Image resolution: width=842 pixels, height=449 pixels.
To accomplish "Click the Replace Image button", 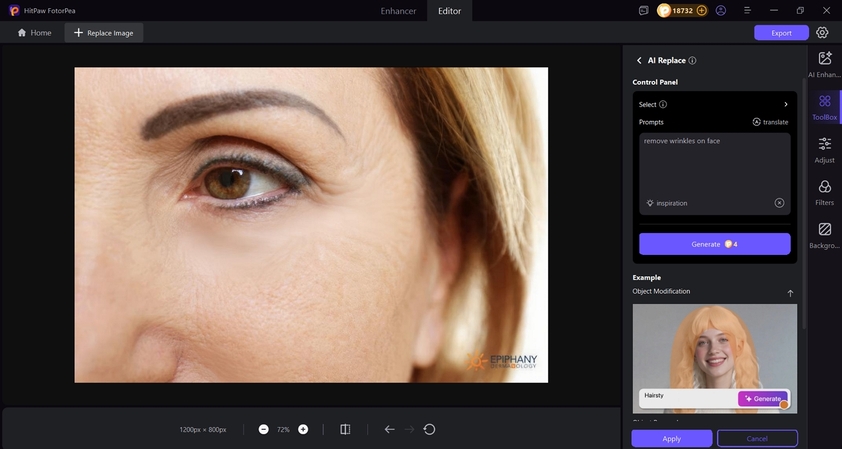I will pos(104,33).
